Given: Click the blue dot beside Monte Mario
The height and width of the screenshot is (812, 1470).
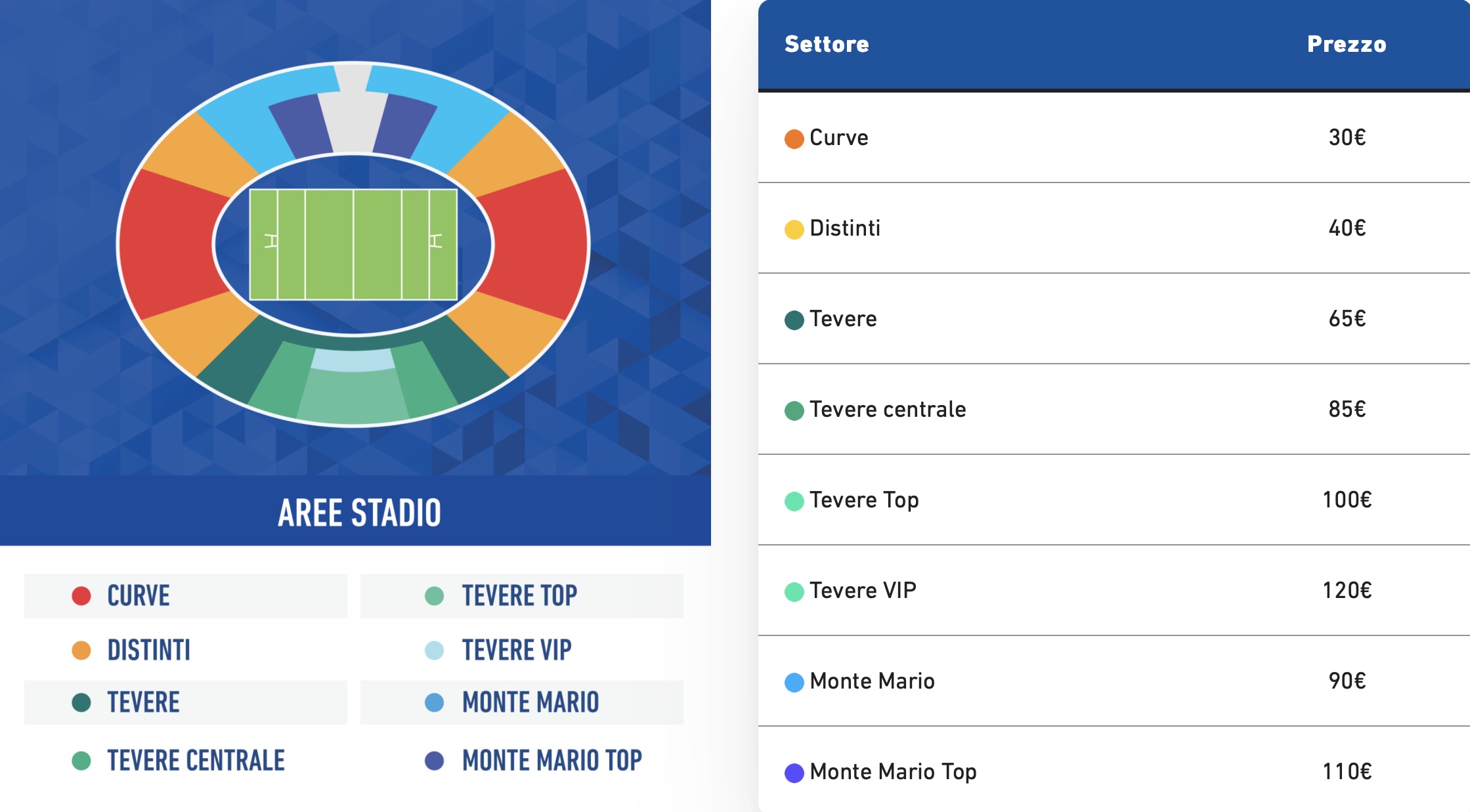Looking at the screenshot, I should coord(794,683).
